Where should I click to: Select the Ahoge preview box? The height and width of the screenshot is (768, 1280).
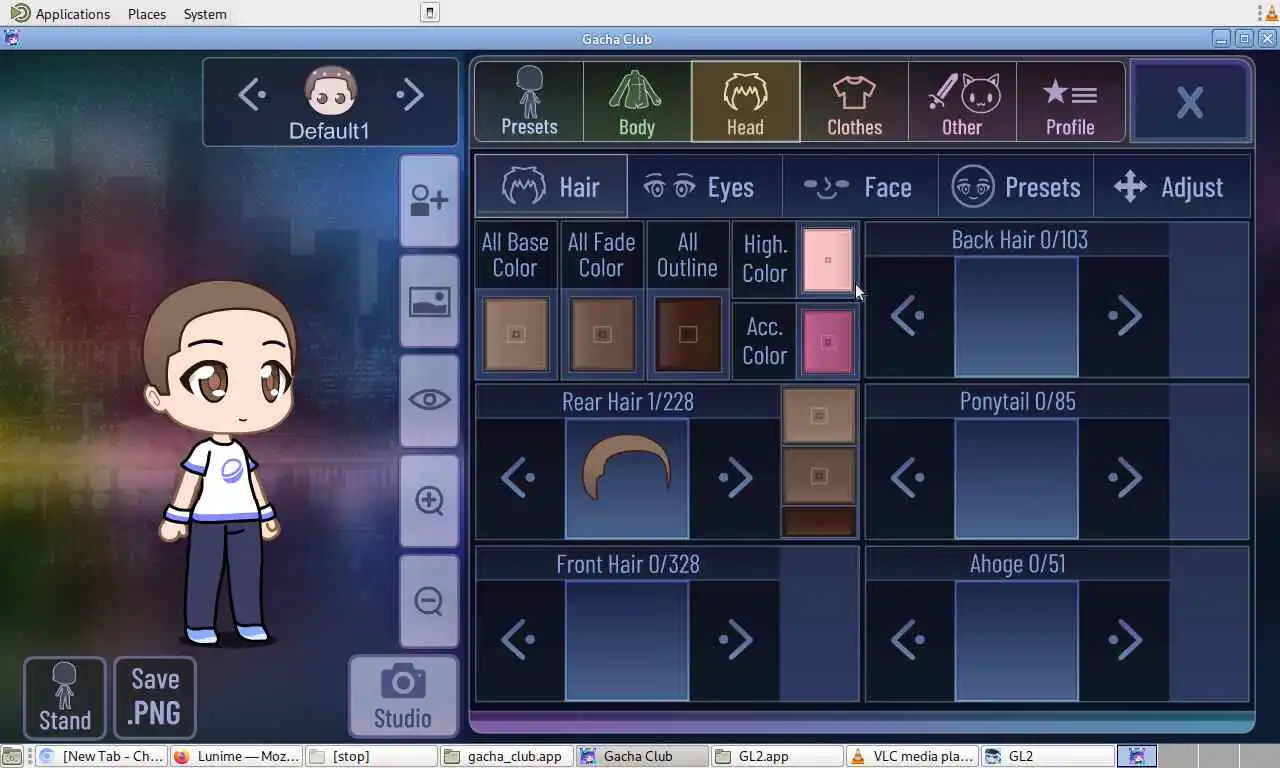[x=1016, y=640]
